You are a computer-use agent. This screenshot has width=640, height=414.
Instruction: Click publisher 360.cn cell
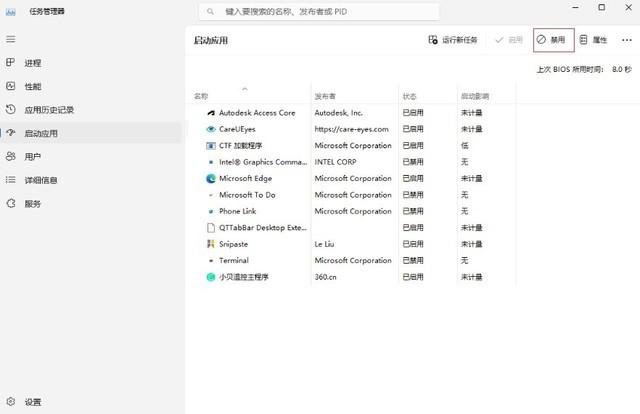[x=325, y=277]
